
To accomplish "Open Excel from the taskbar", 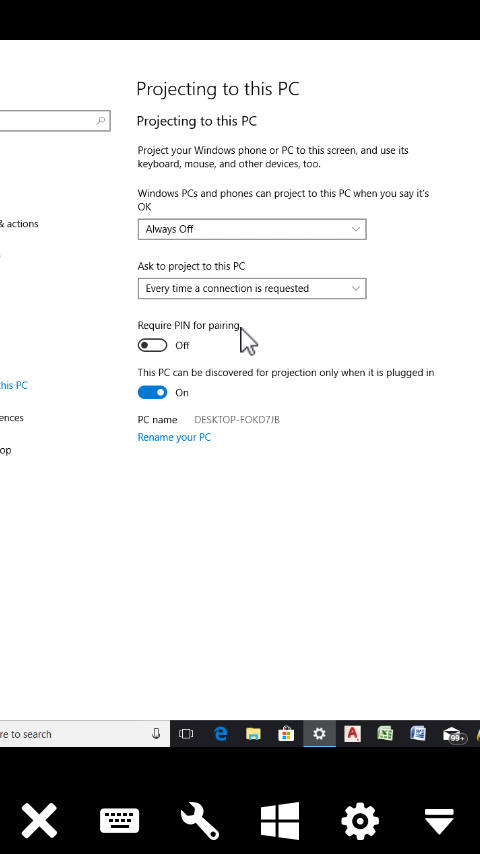I will (385, 734).
